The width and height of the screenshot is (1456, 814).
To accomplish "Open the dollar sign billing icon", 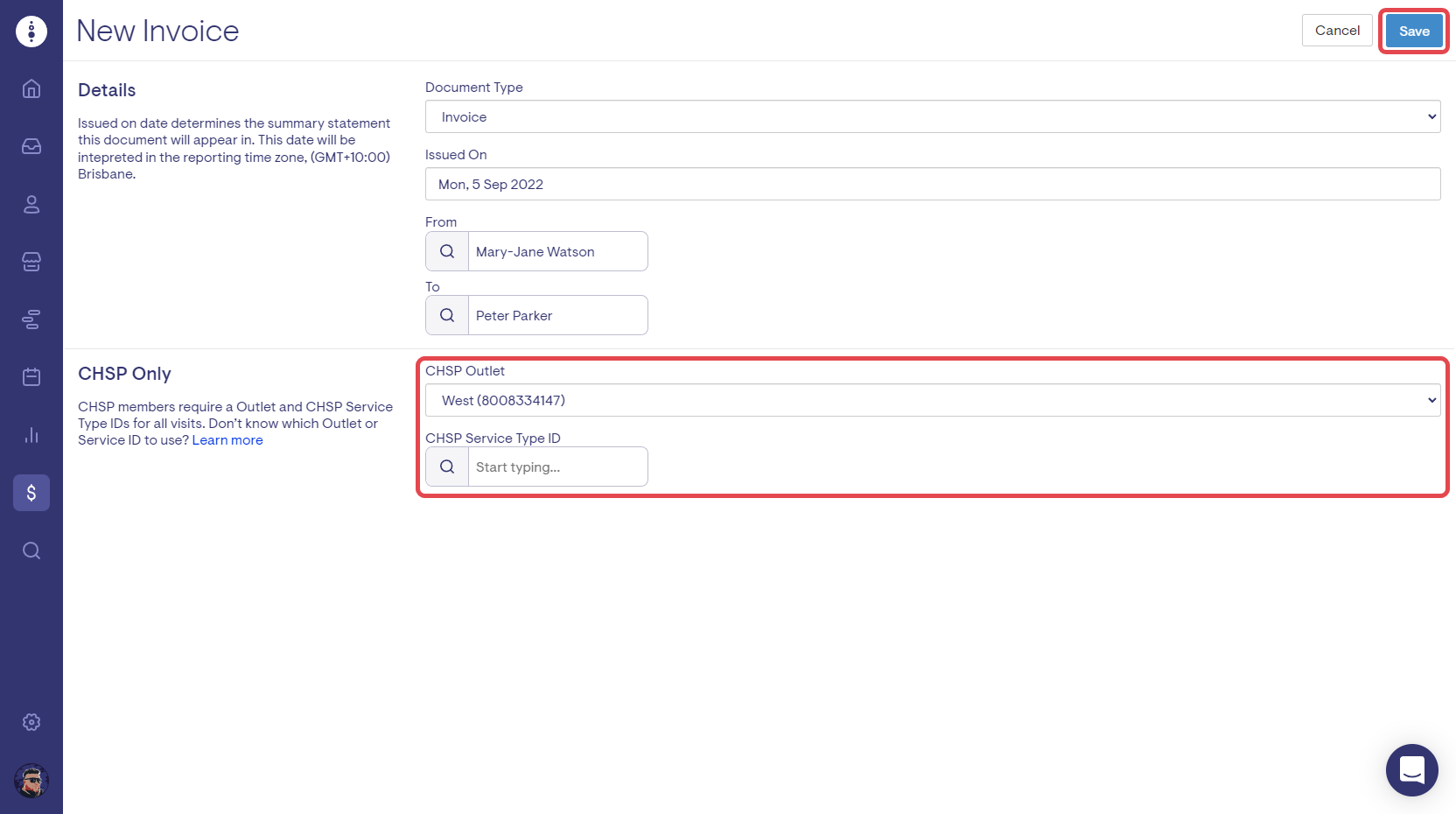I will pos(31,493).
